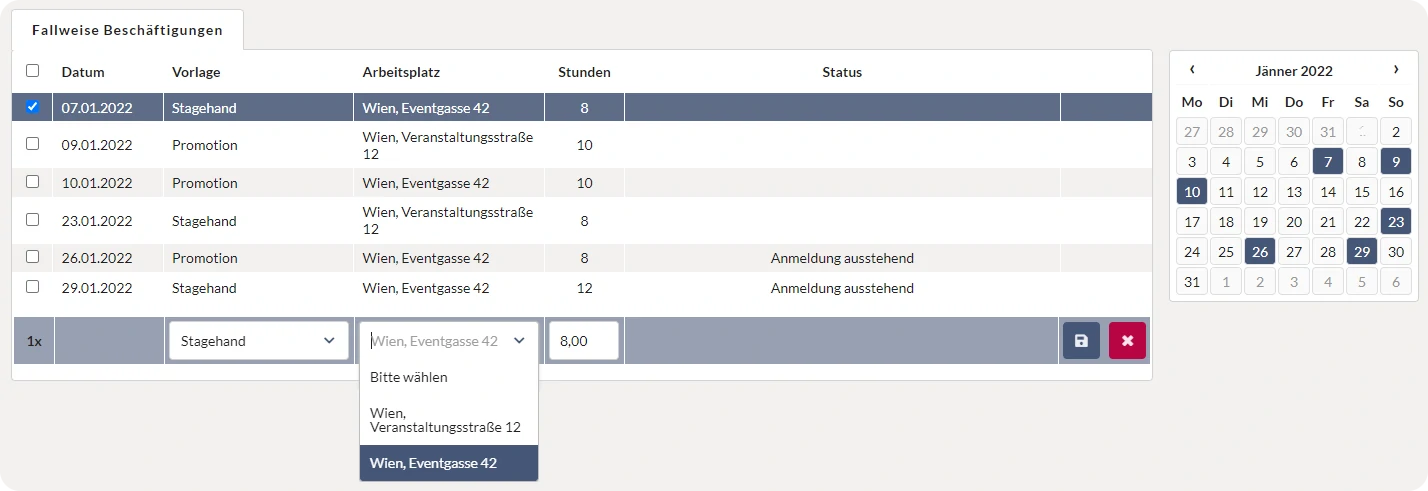Image resolution: width=1428 pixels, height=491 pixels.
Task: Uncheck the 07.01.2022 row checkbox
Action: pyautogui.click(x=32, y=107)
